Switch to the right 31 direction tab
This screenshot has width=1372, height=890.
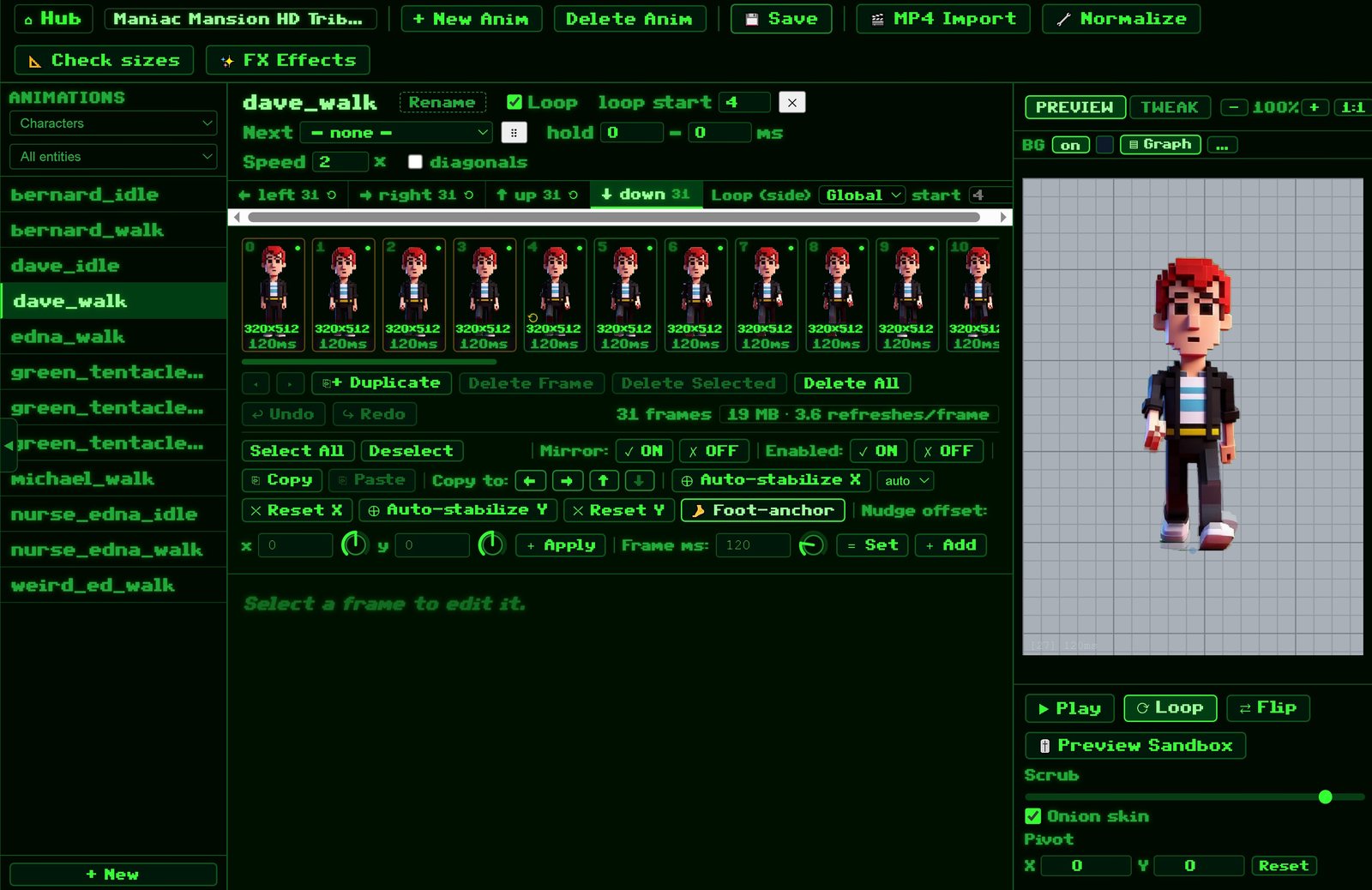click(x=416, y=195)
